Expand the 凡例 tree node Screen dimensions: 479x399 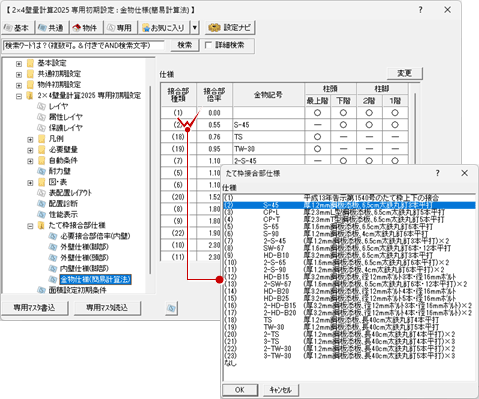[30, 139]
